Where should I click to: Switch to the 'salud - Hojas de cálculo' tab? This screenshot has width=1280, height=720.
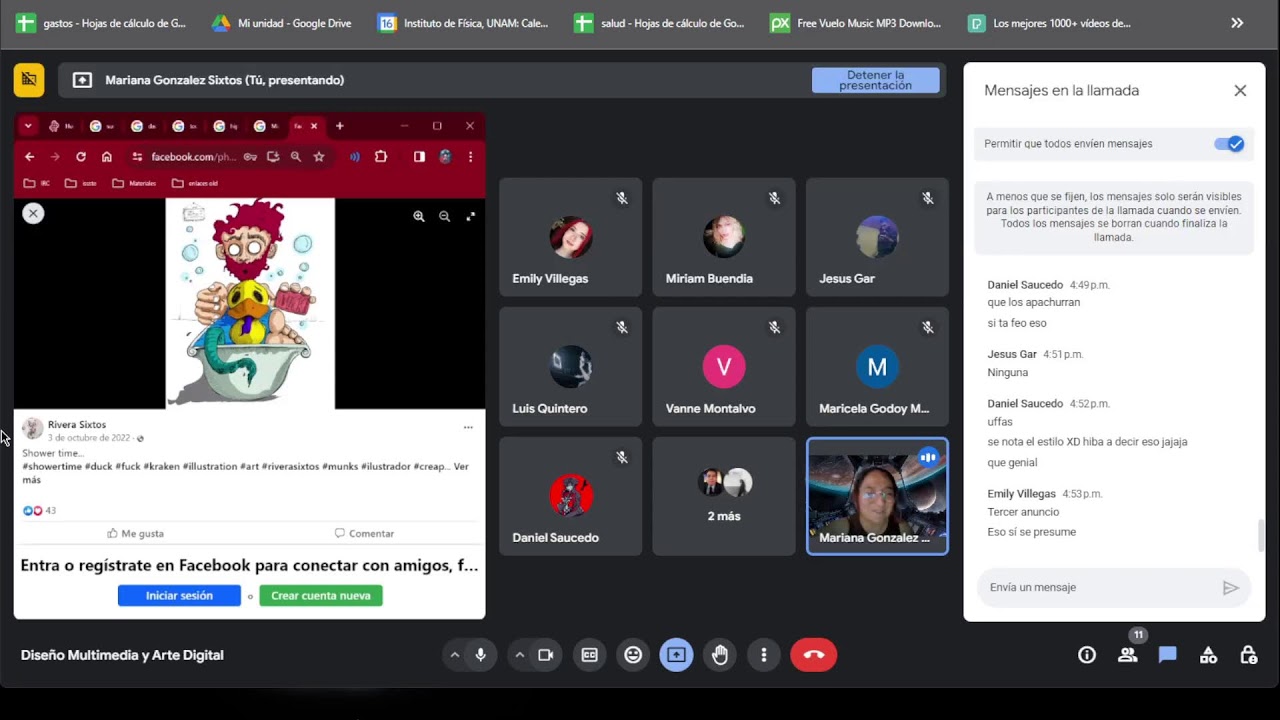click(x=659, y=23)
